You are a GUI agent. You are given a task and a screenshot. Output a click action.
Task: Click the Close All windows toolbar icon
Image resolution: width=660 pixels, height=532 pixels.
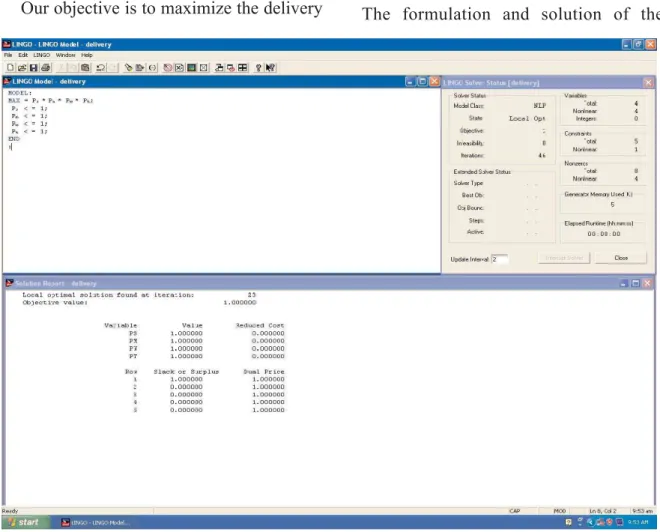click(231, 68)
